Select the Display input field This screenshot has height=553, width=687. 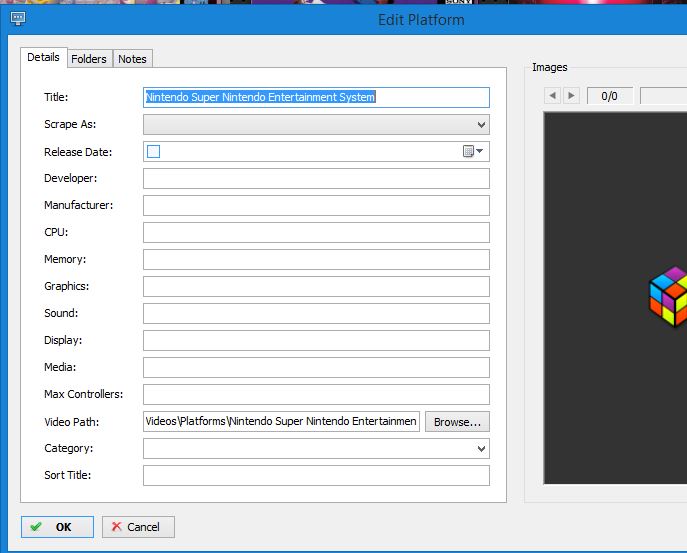point(316,340)
